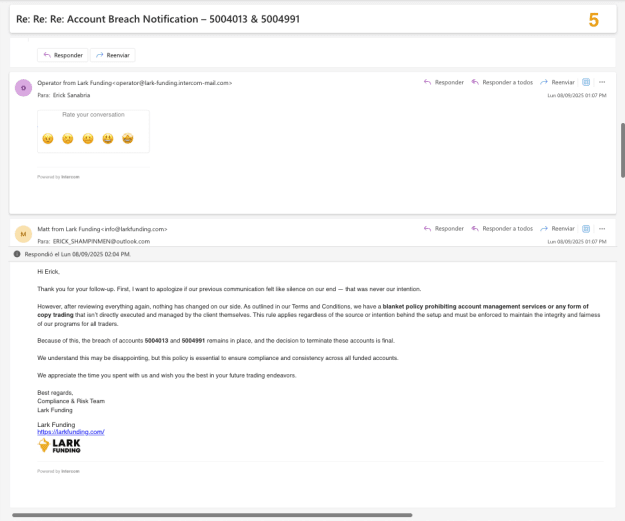Reply all on the Operator from Lark Funding email

pyautogui.click(x=502, y=82)
